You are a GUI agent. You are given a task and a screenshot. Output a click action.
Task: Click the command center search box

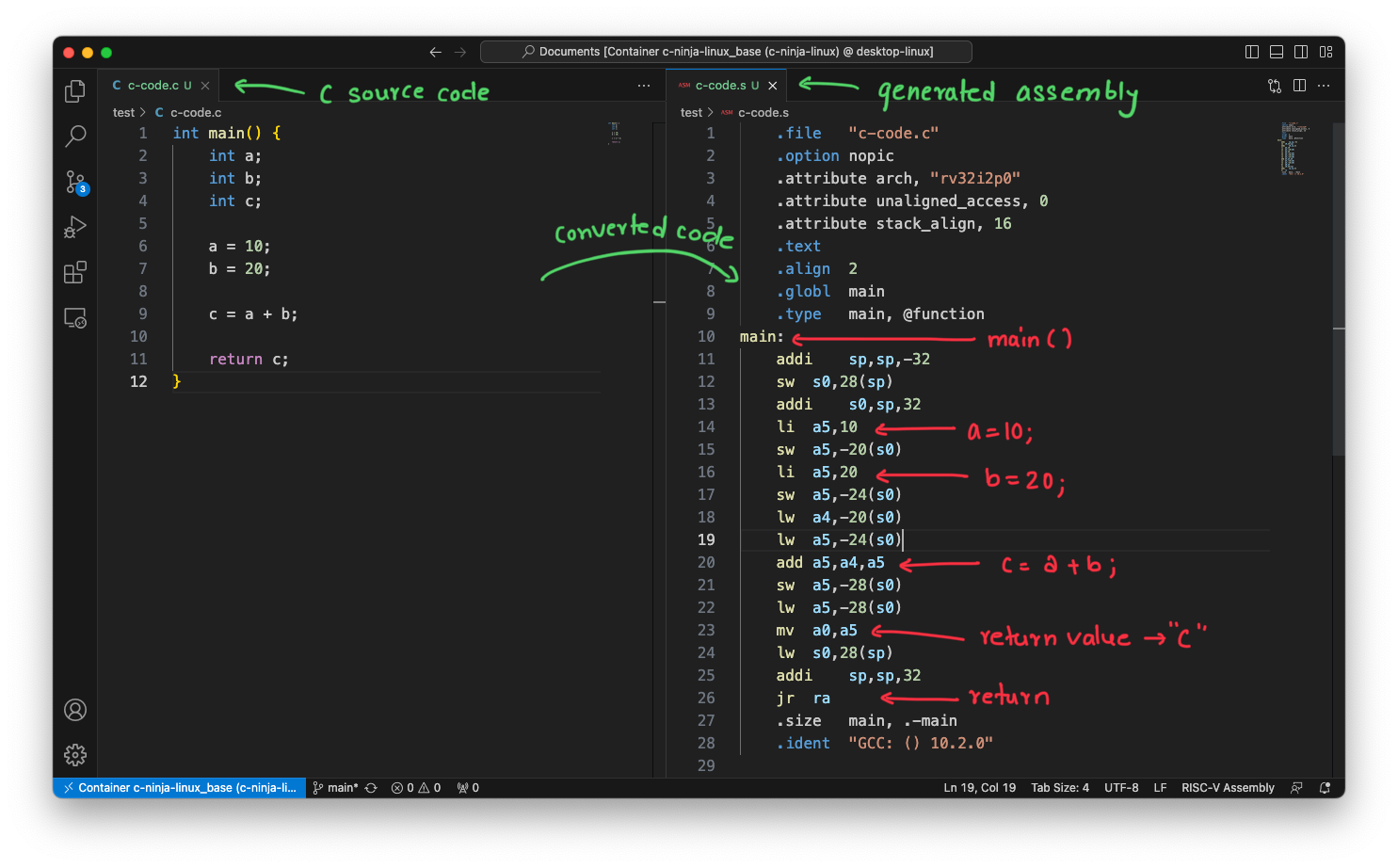[x=726, y=52]
